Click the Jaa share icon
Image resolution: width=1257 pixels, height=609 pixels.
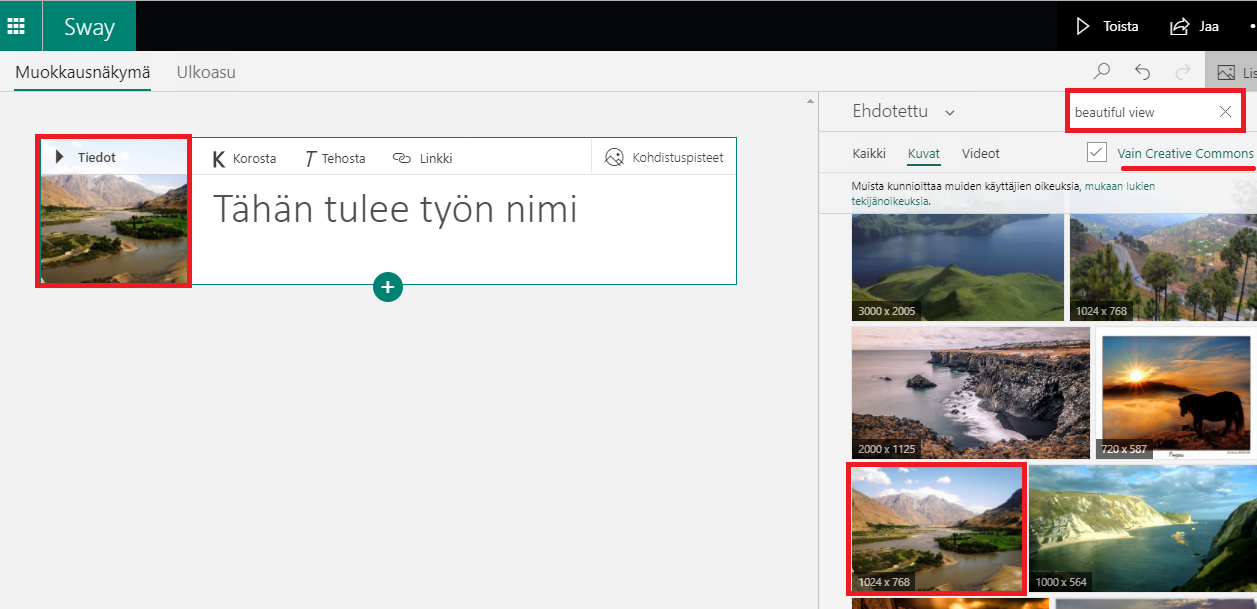1180,27
